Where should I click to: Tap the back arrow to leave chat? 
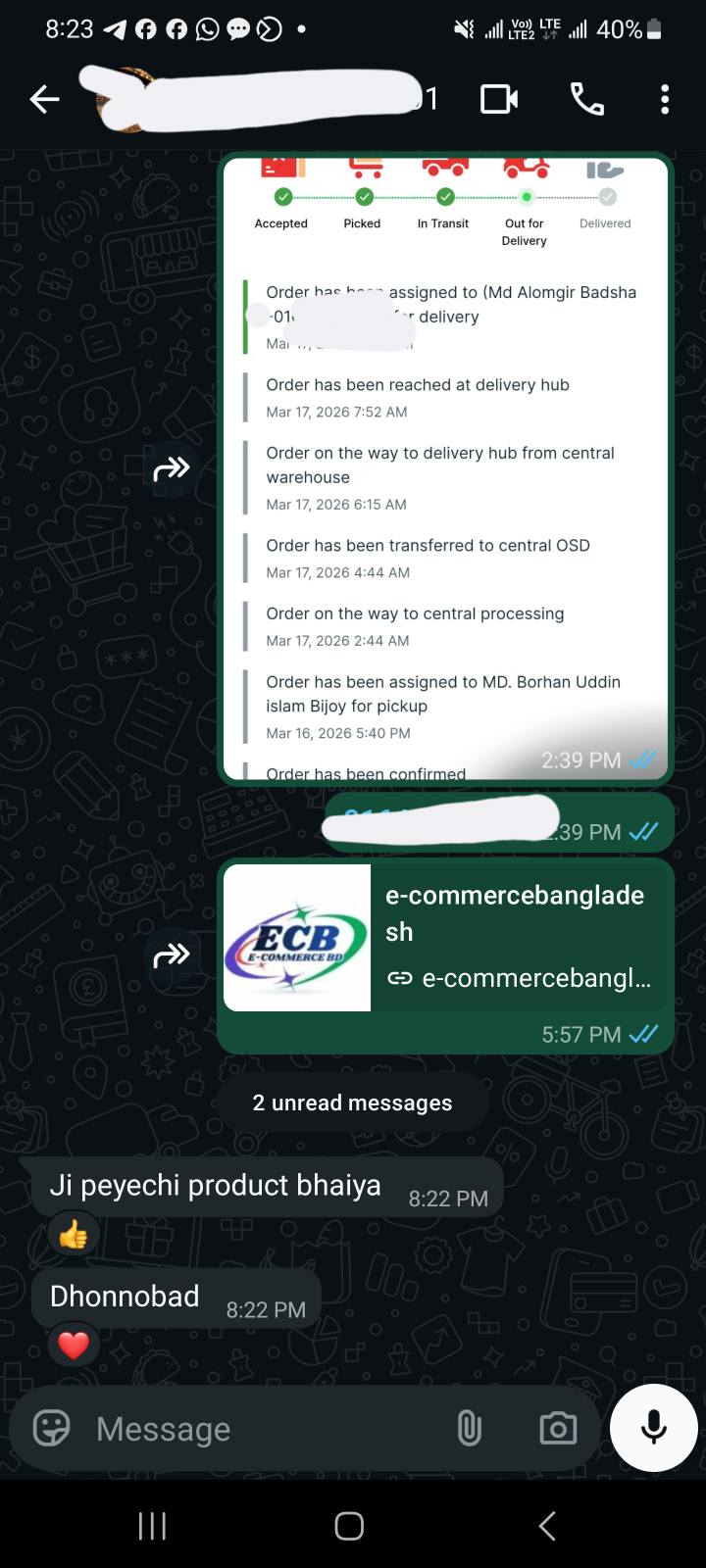tap(44, 99)
